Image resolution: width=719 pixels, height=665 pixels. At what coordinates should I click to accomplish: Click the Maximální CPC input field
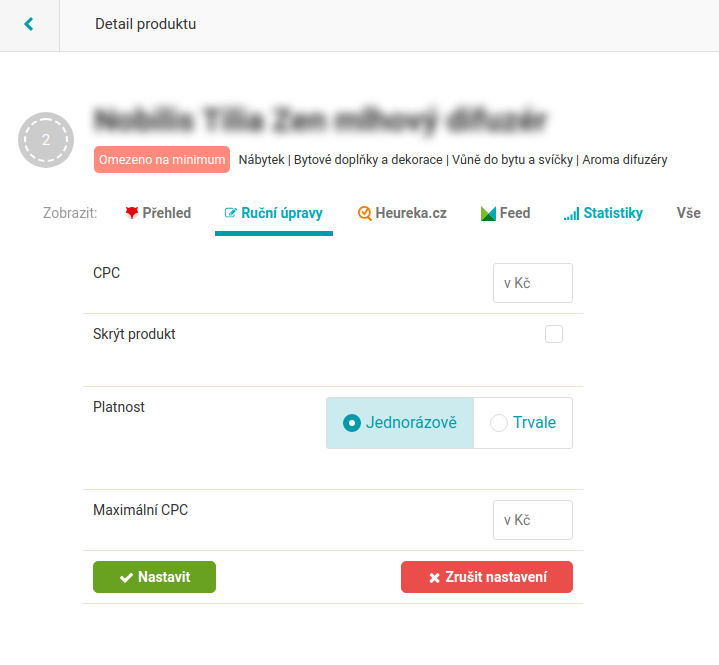coord(533,520)
